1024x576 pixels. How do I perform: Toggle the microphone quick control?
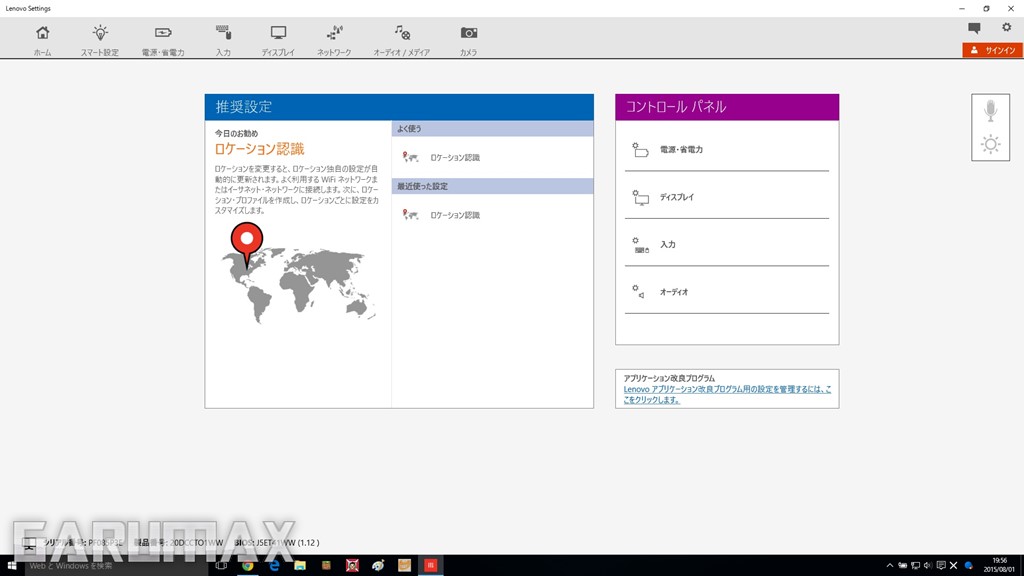[x=990, y=111]
